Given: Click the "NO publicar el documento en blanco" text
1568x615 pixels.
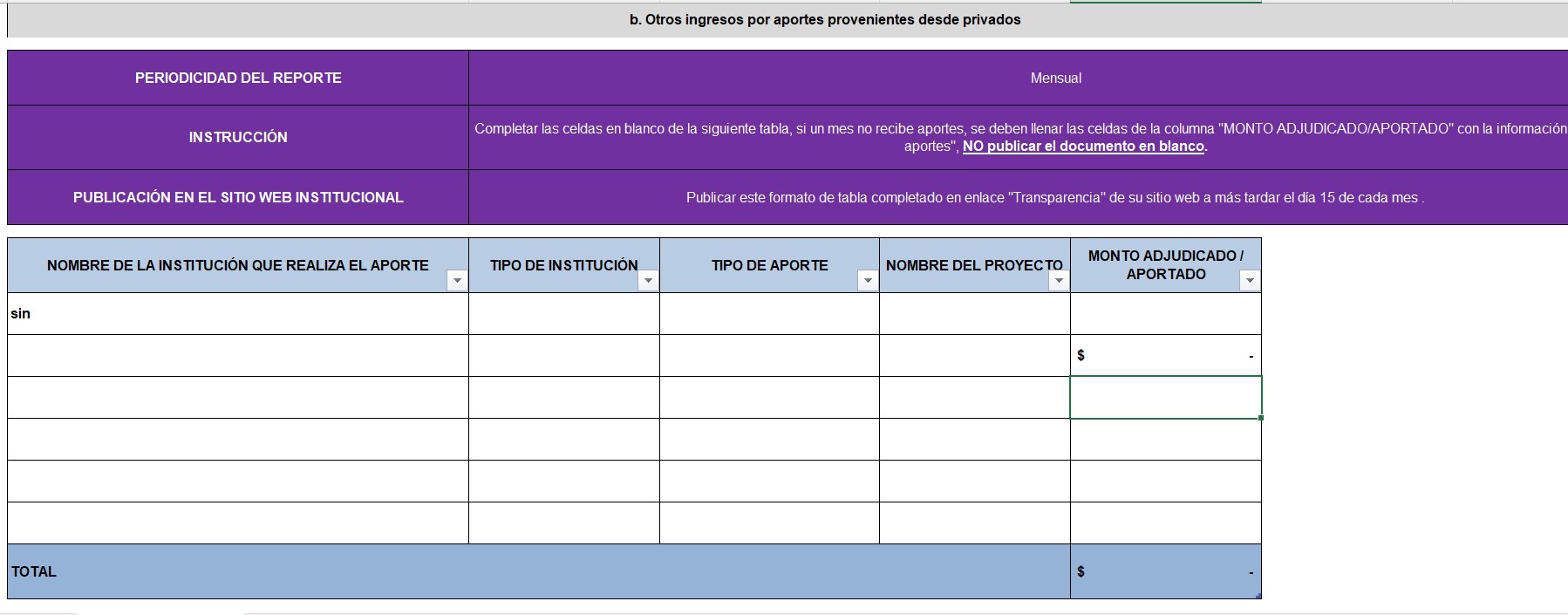Looking at the screenshot, I should point(1083,147).
